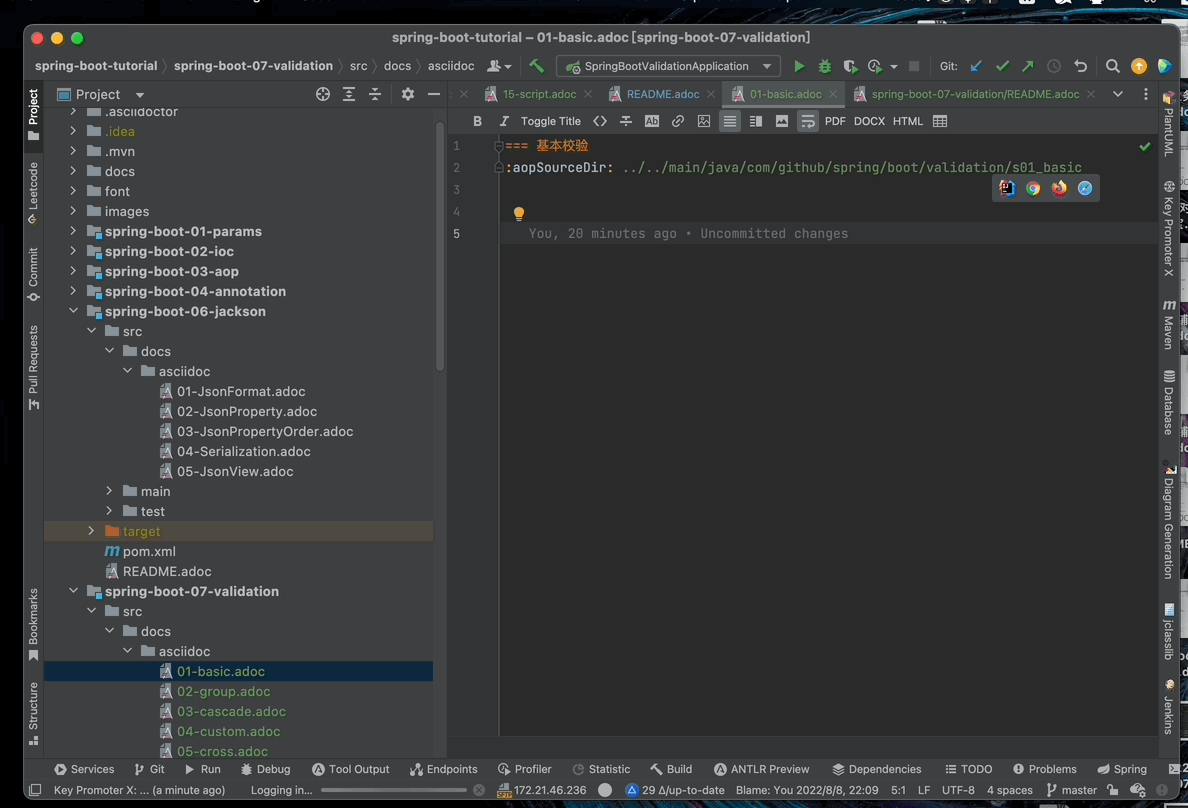Click the PDF export button
Viewport: 1188px width, 808px height.
click(x=835, y=121)
